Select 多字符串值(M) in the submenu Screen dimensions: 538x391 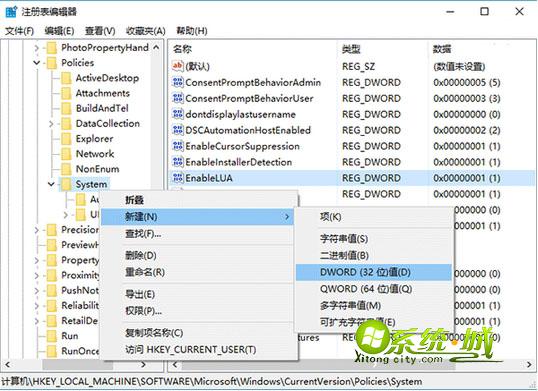coord(373,306)
